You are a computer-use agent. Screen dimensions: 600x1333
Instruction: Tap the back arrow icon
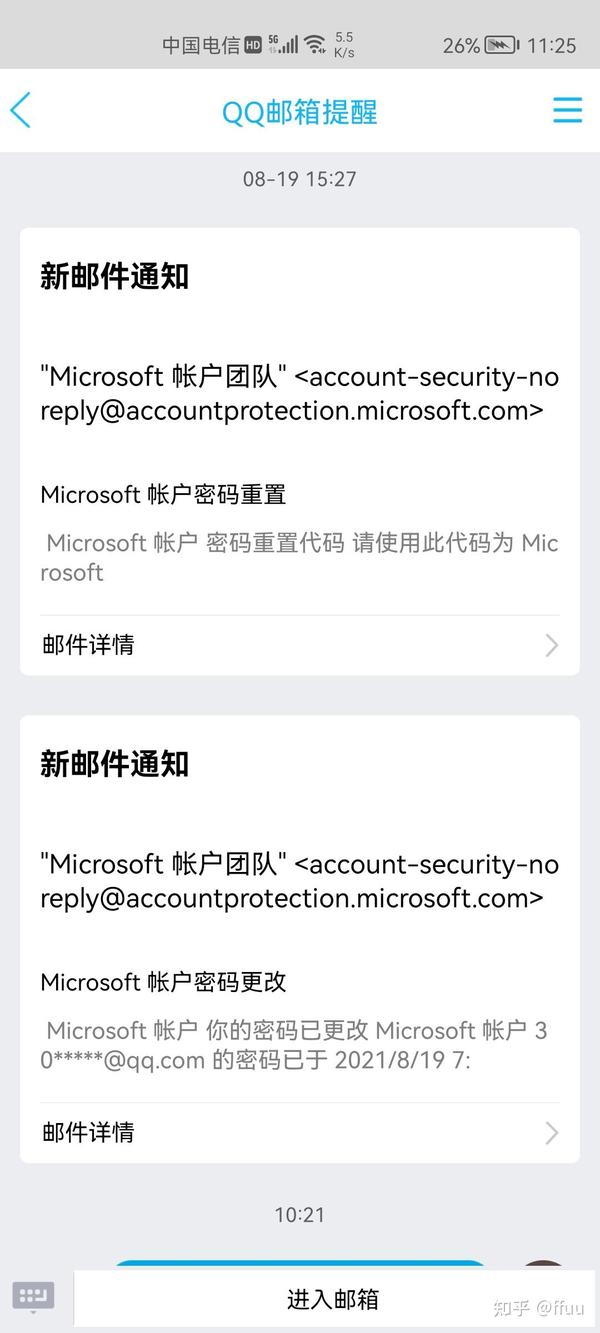[x=20, y=110]
